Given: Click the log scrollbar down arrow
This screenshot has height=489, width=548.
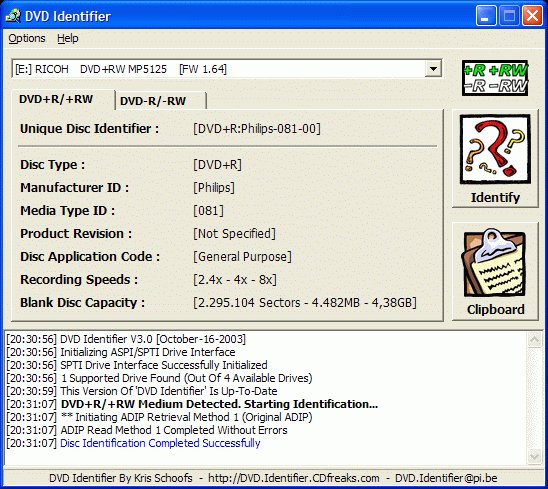Looking at the screenshot, I should pyautogui.click(x=534, y=457).
